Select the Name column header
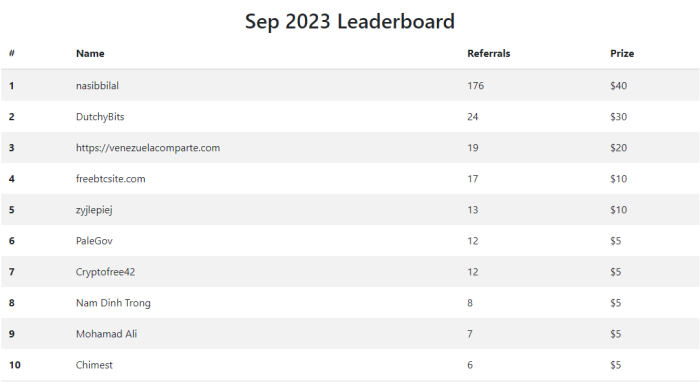 coord(90,54)
